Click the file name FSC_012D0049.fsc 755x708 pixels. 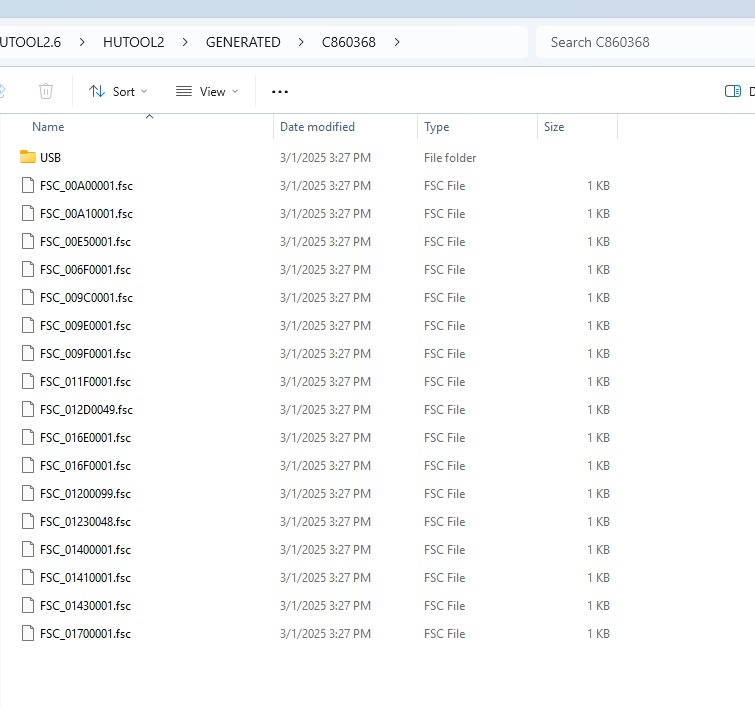tap(86, 410)
